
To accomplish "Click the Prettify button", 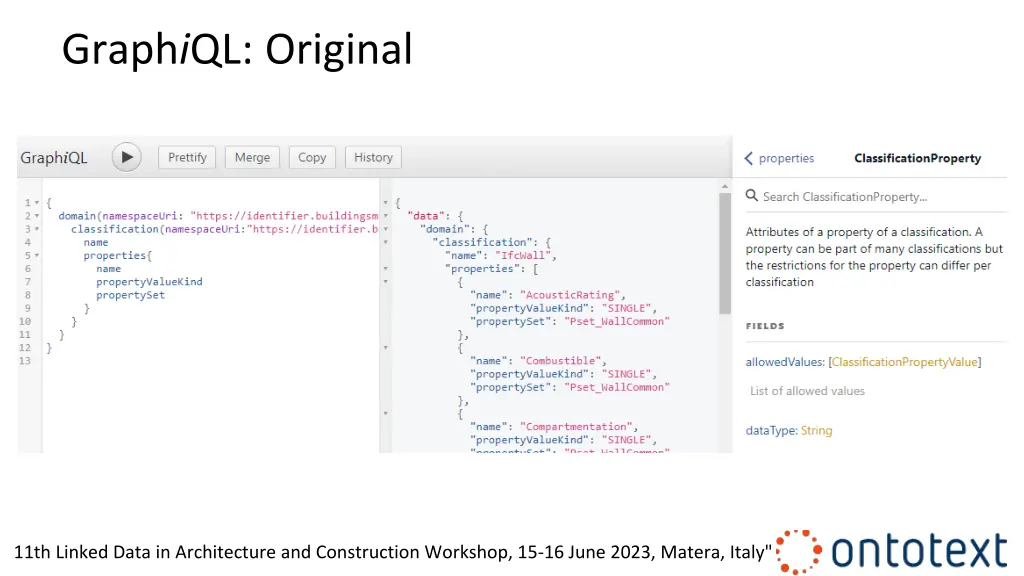I will click(x=187, y=157).
